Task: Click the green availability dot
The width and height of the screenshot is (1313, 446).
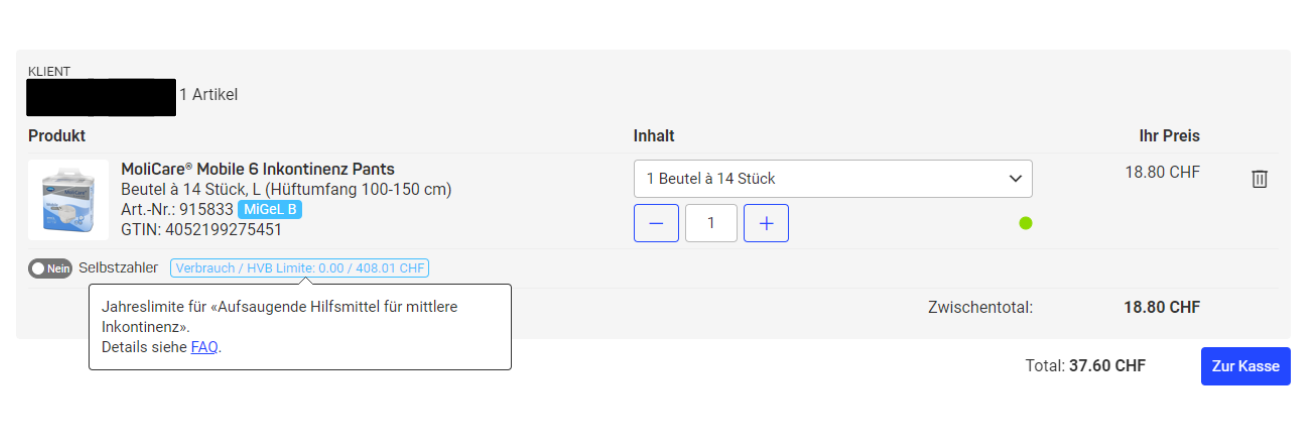Action: point(1025,223)
